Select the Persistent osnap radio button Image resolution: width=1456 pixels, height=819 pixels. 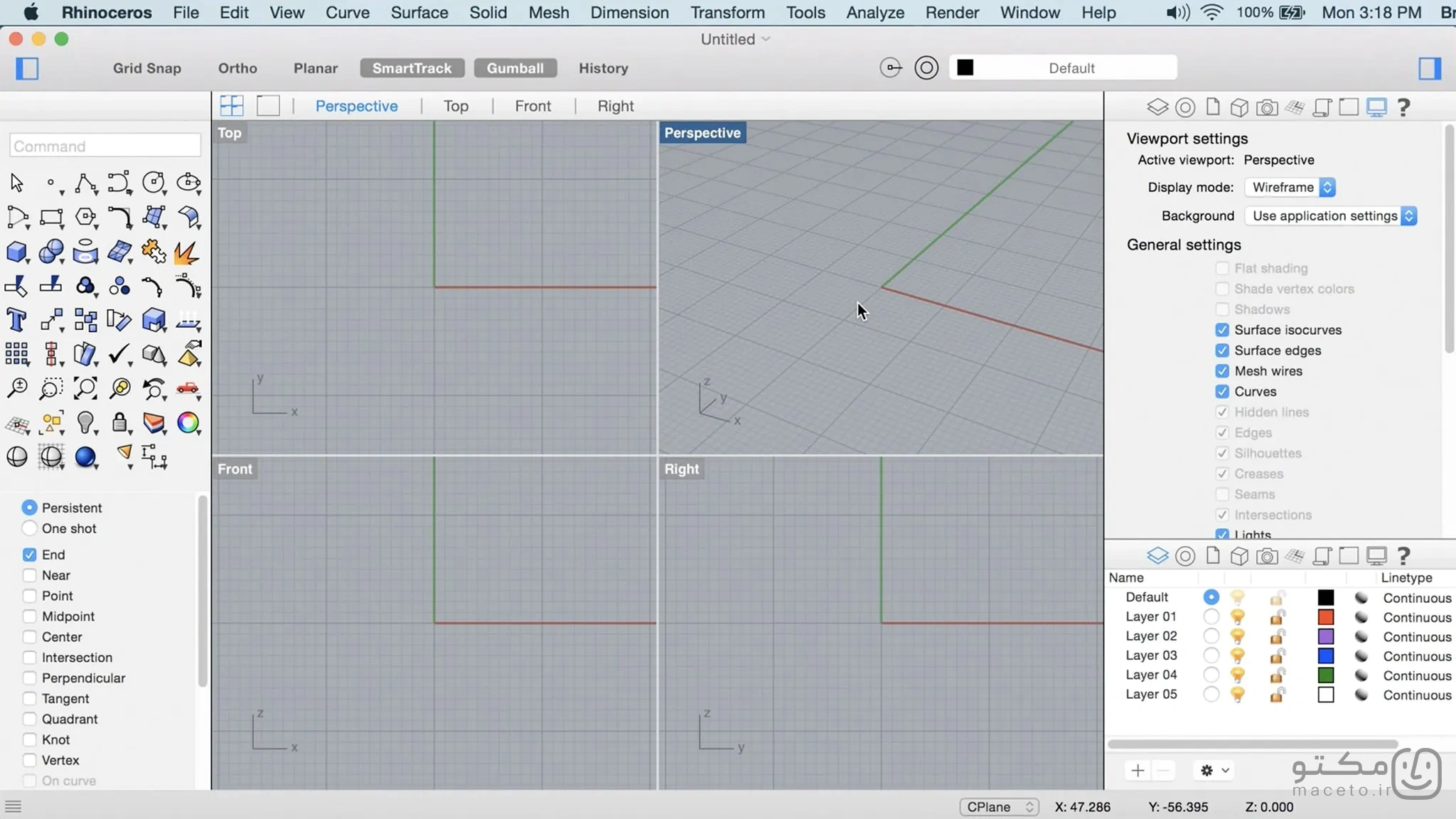tap(29, 508)
